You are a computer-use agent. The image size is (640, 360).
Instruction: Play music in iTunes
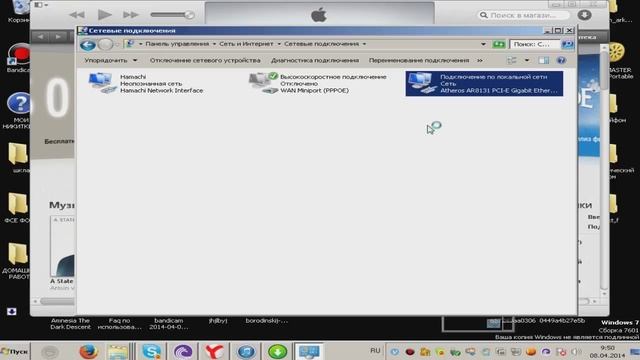[104, 15]
